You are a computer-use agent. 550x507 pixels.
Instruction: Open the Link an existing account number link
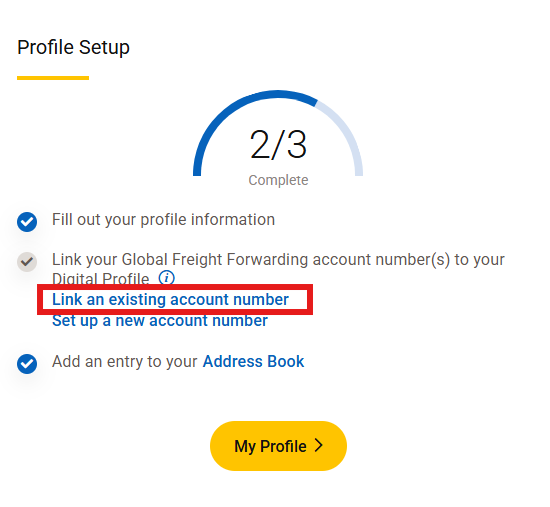[170, 300]
